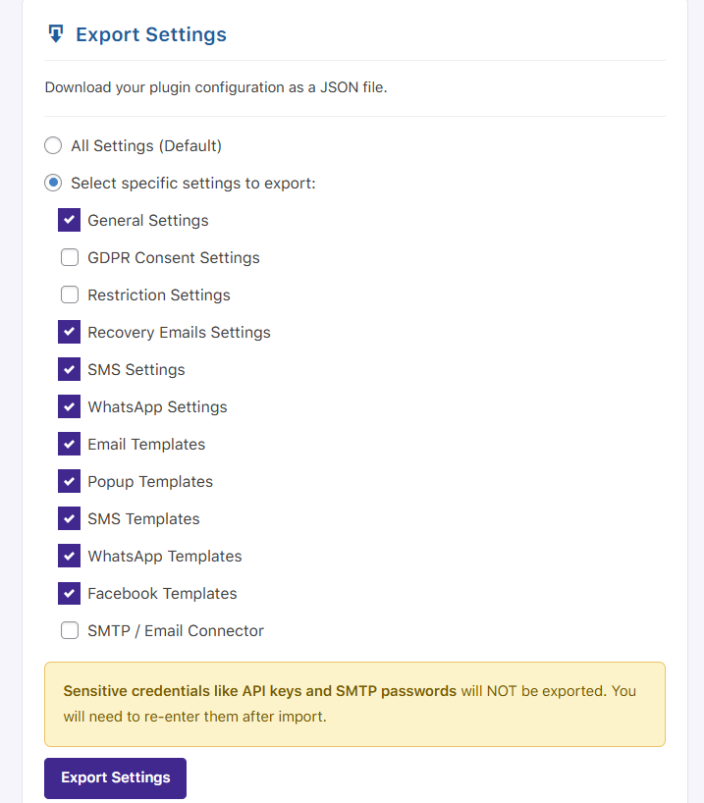Click the Export Settings section heading text

151,35
